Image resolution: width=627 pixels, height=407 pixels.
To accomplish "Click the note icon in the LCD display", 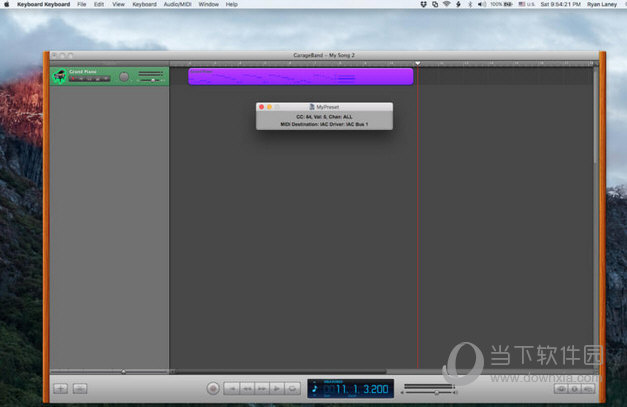I will coord(315,389).
